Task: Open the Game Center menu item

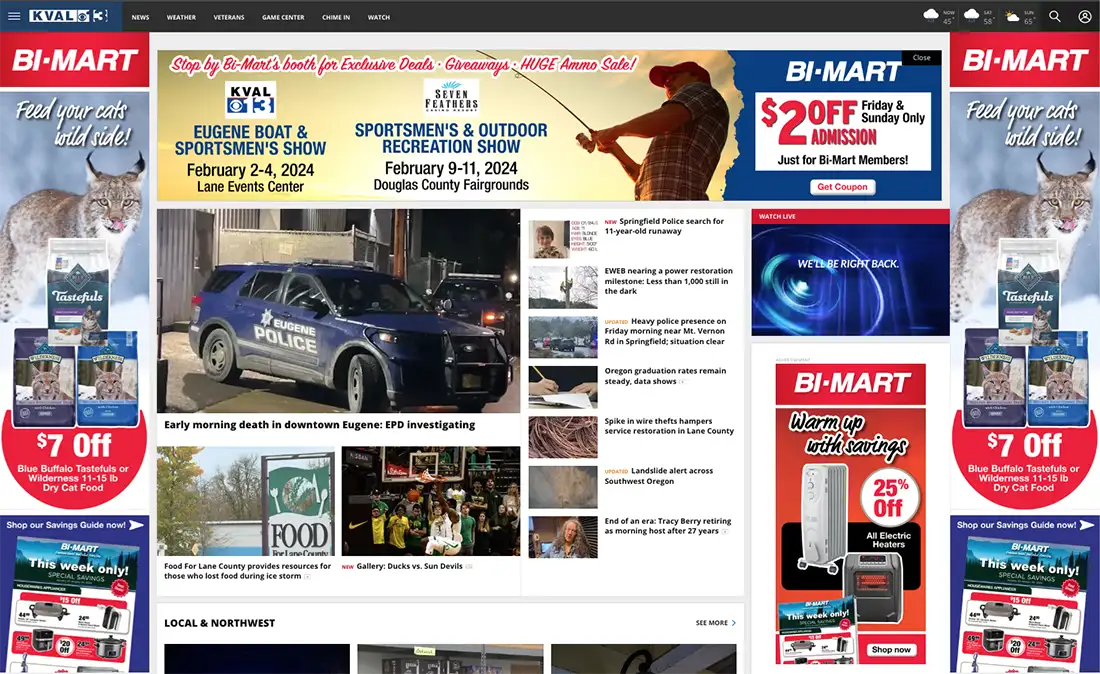Action: [283, 17]
